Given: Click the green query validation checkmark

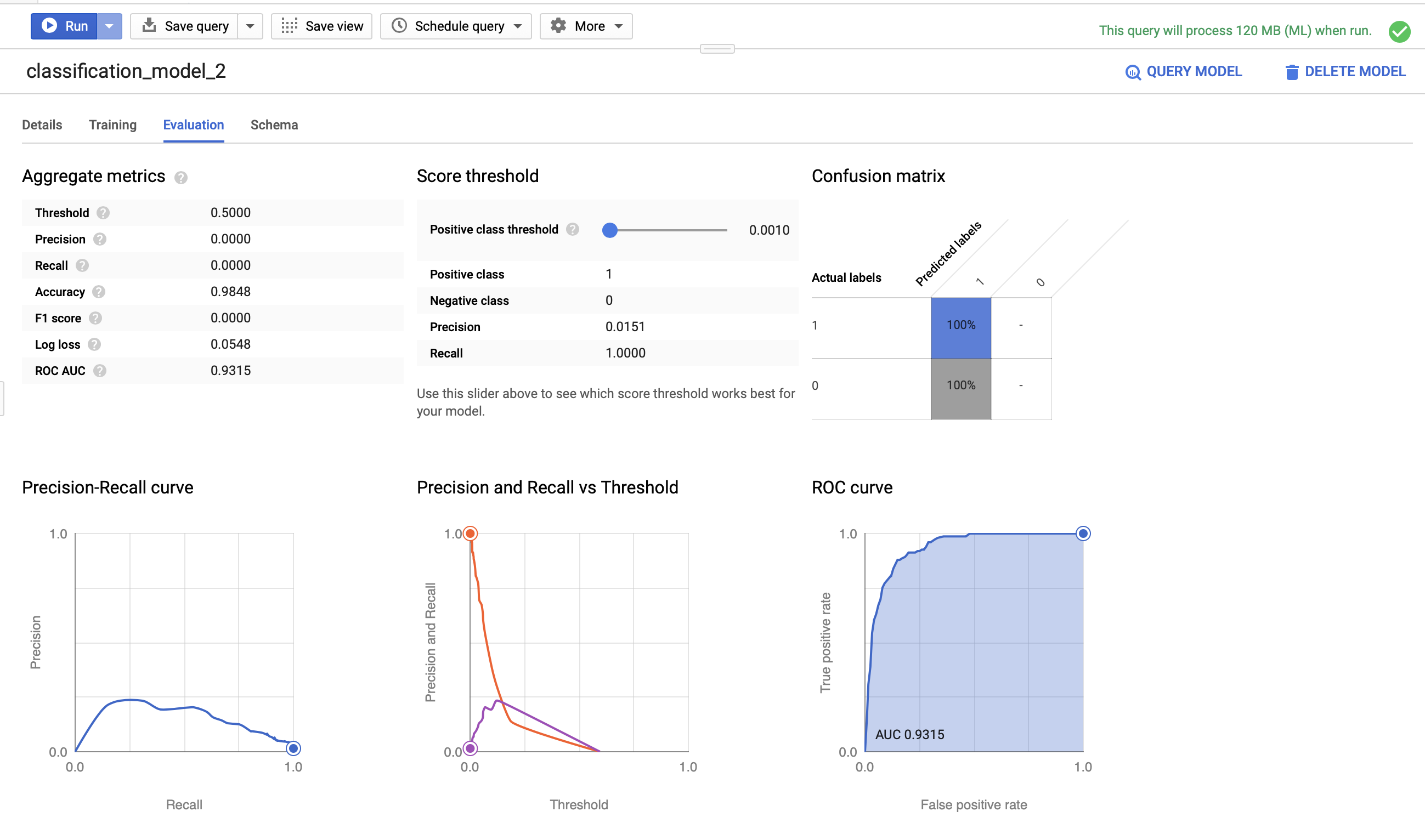Looking at the screenshot, I should click(x=1400, y=31).
